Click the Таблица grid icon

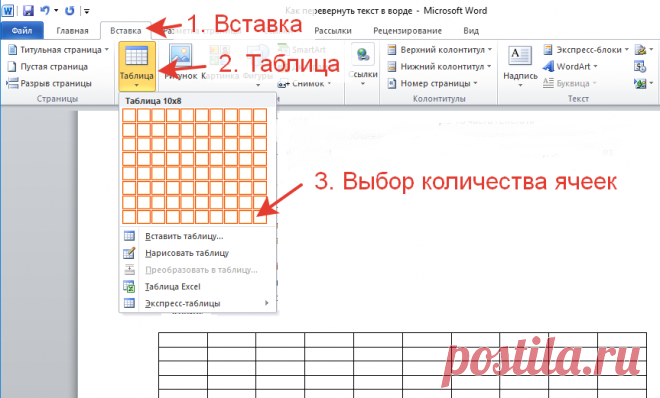pyautogui.click(x=137, y=56)
